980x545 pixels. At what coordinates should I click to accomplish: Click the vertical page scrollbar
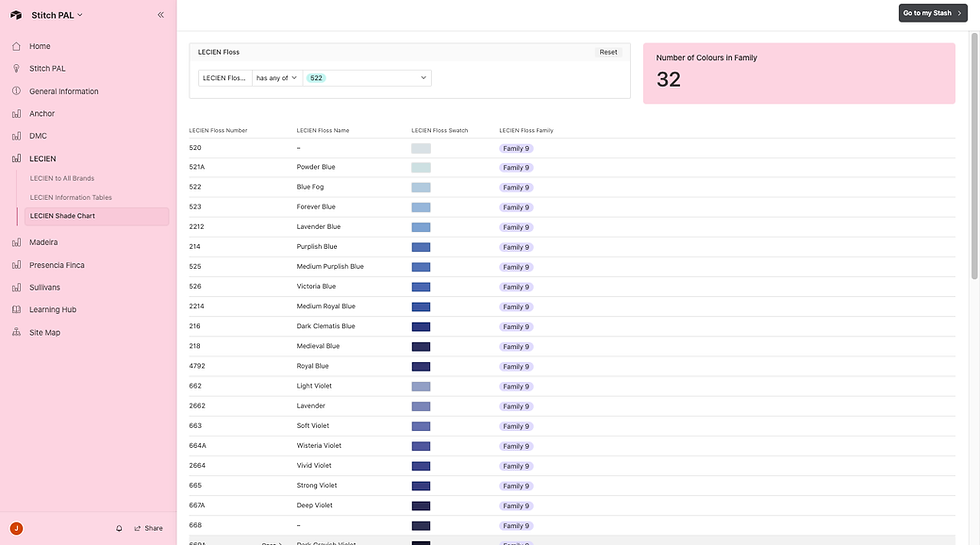click(x=974, y=156)
